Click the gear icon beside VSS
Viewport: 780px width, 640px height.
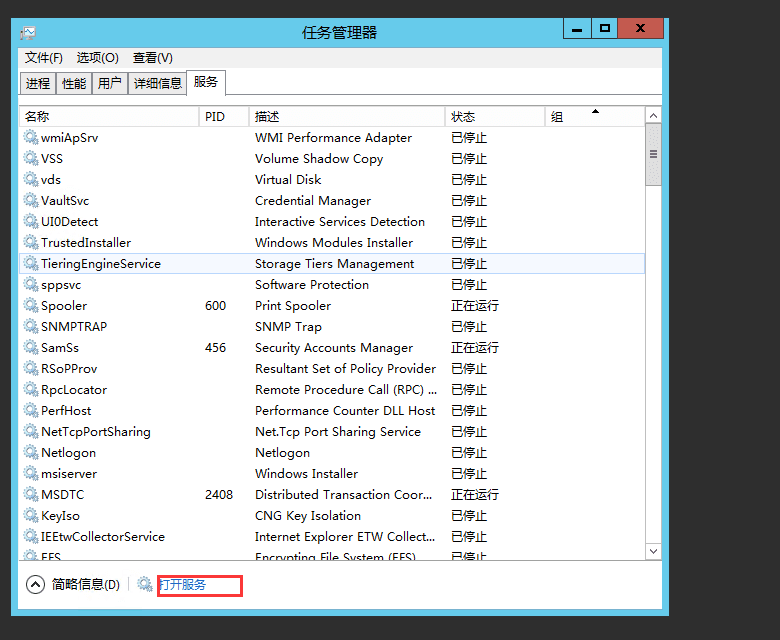31,158
